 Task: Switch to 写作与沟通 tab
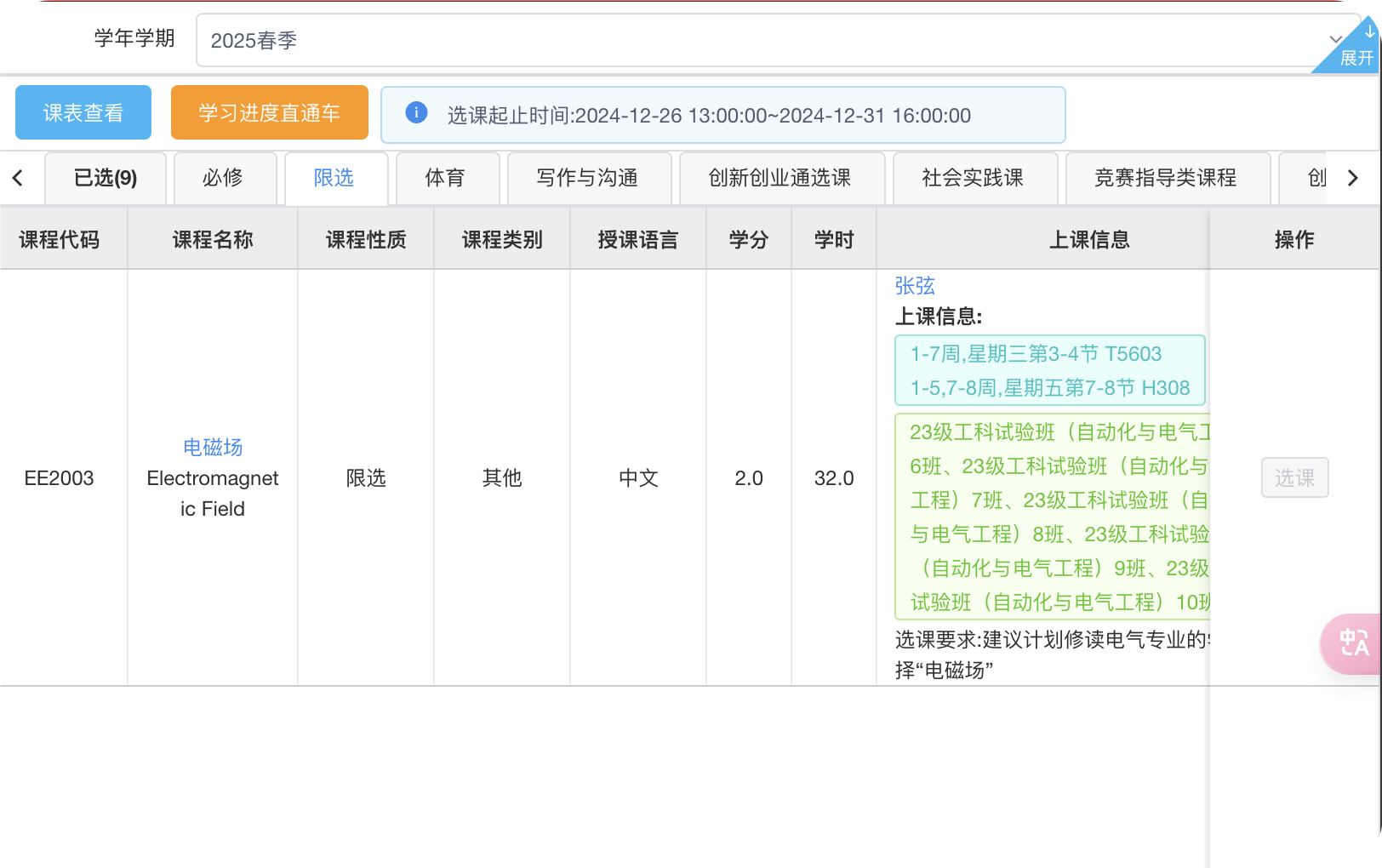(x=587, y=178)
